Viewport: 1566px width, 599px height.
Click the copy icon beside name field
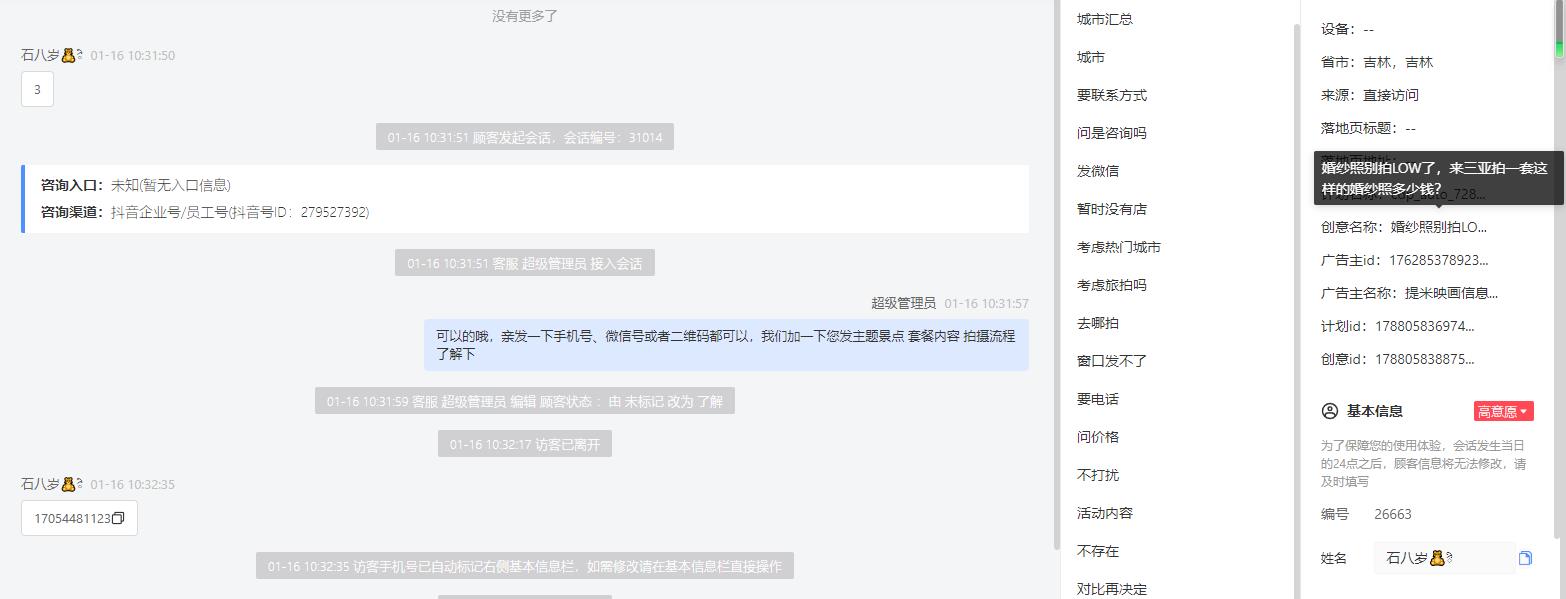pos(1525,558)
